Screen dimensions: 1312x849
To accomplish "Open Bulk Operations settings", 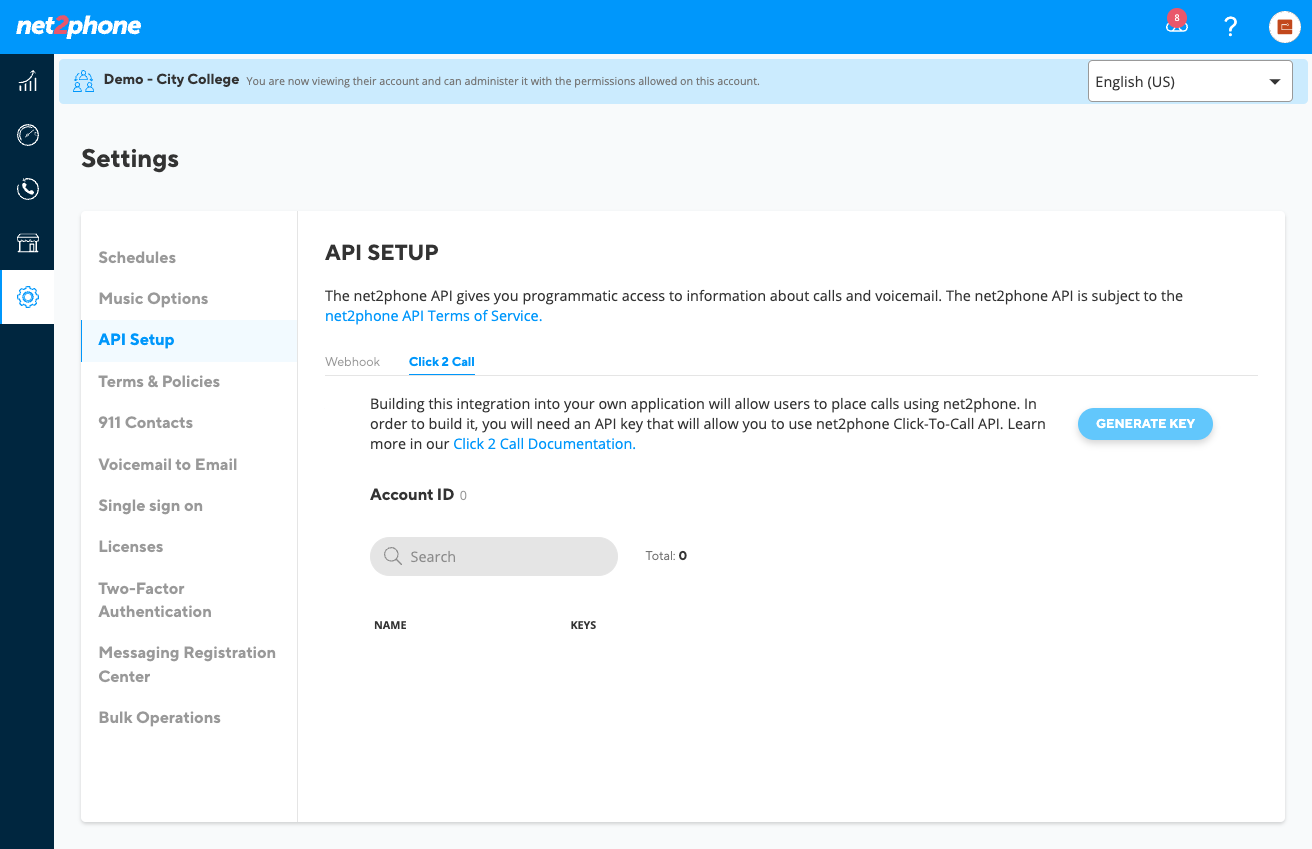I will [159, 718].
